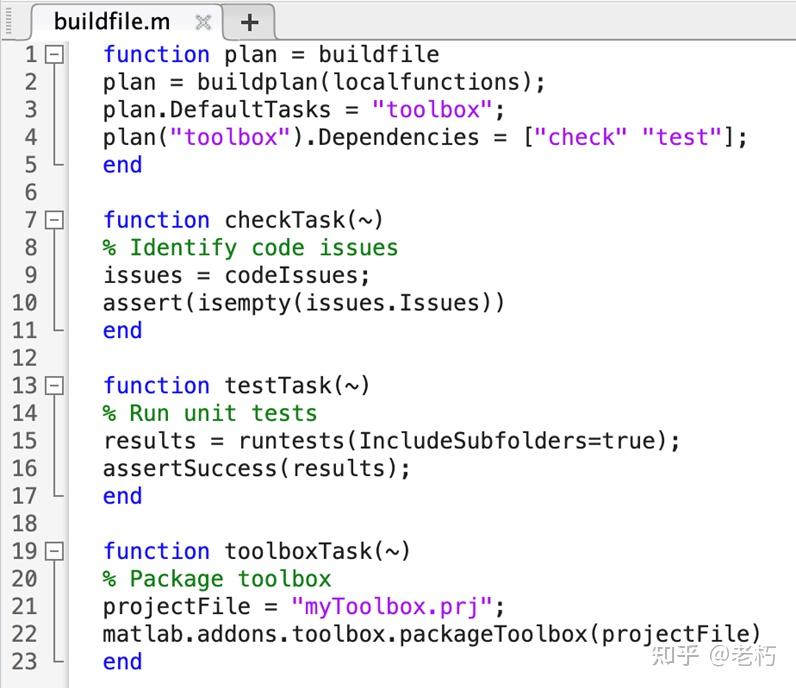This screenshot has width=796, height=688.
Task: Collapse the checkTask function block
Action: tap(55, 220)
